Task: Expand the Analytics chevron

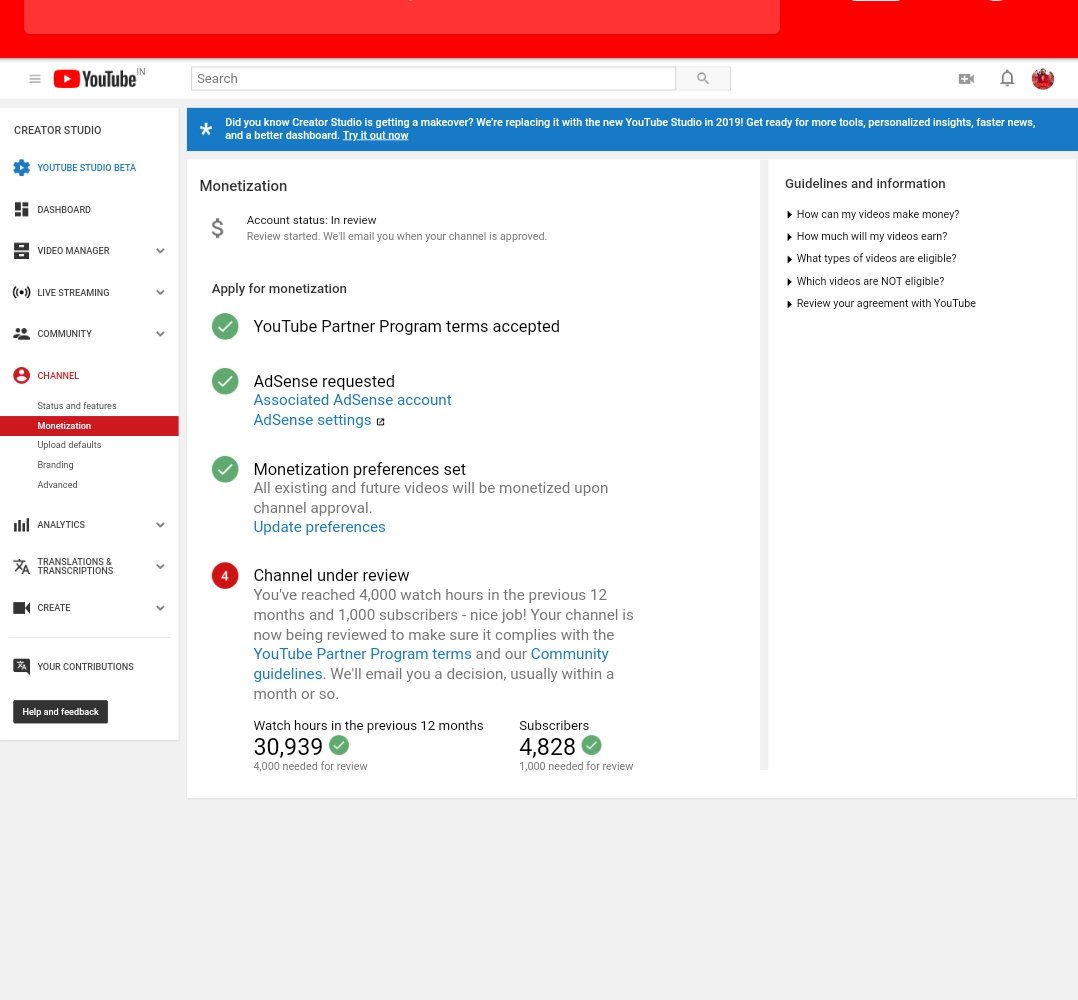Action: [160, 525]
